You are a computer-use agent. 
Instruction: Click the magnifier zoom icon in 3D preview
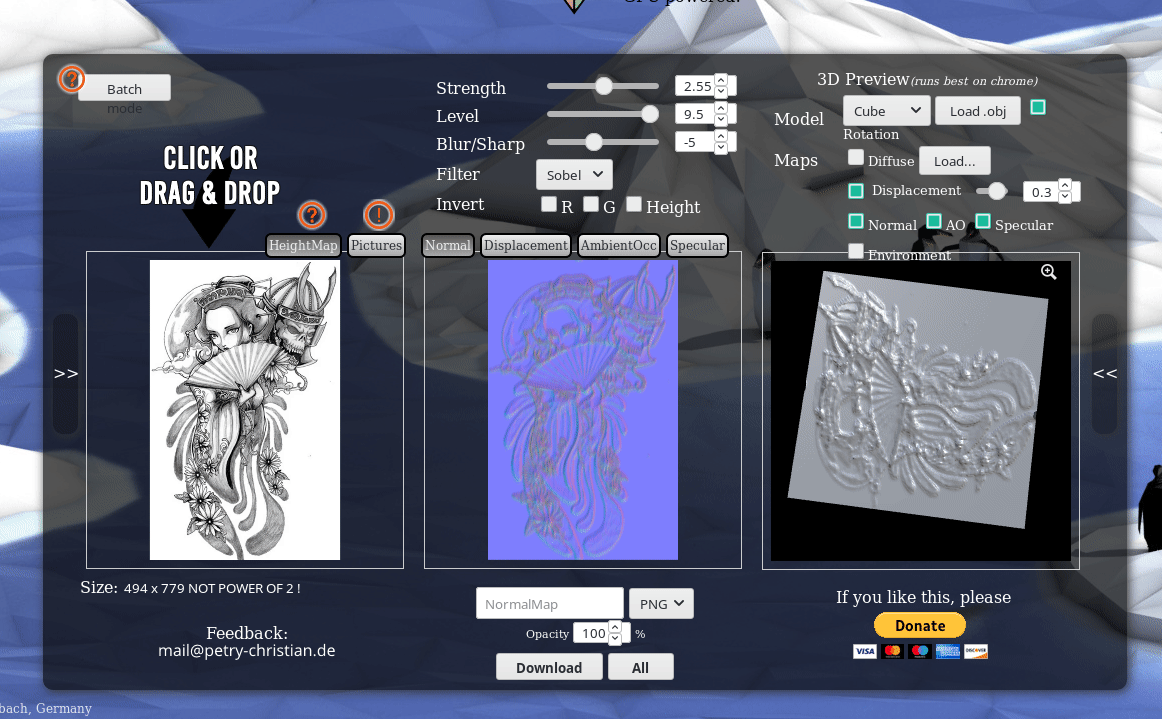coord(1048,271)
